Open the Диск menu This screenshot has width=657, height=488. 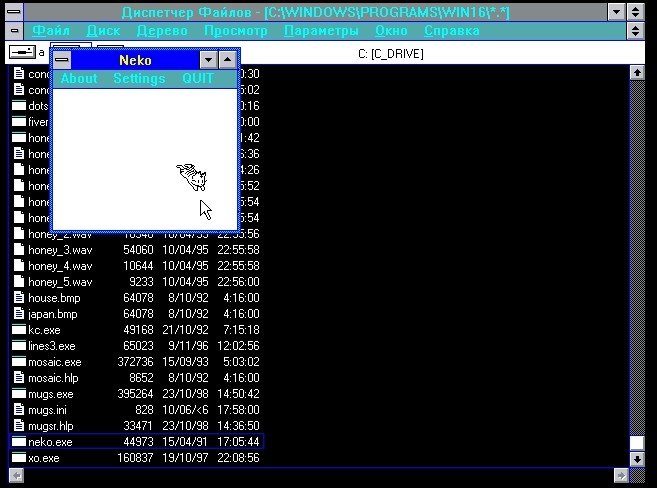pyautogui.click(x=103, y=31)
